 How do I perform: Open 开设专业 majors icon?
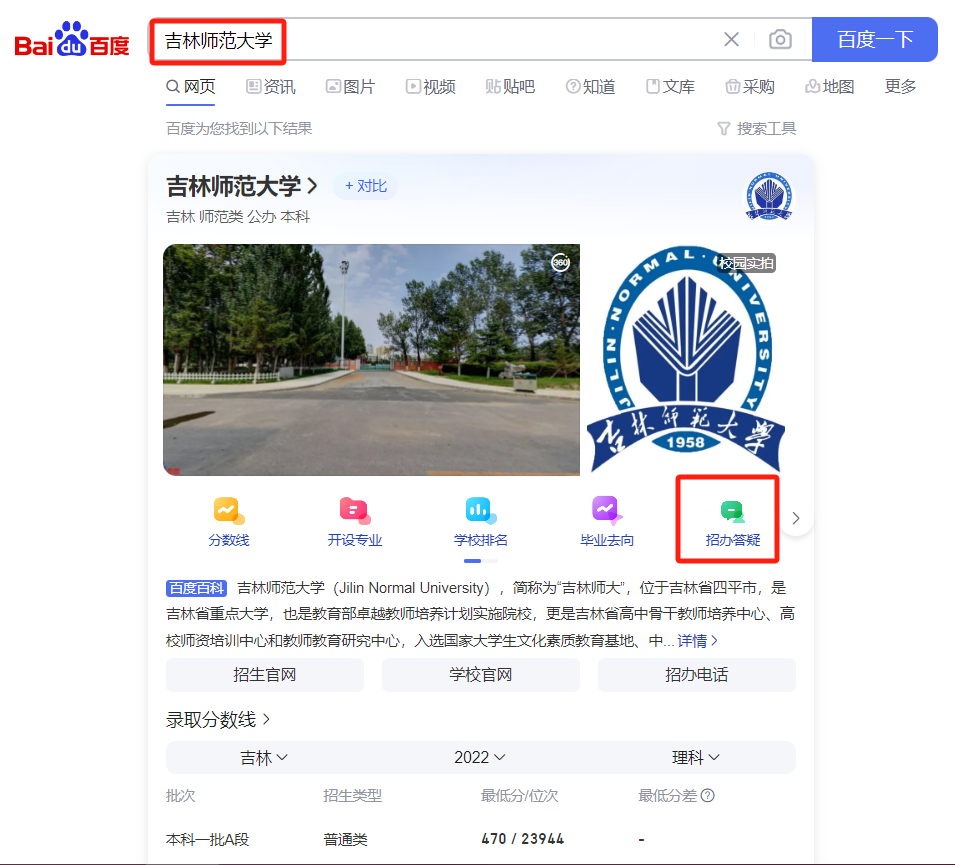(355, 522)
